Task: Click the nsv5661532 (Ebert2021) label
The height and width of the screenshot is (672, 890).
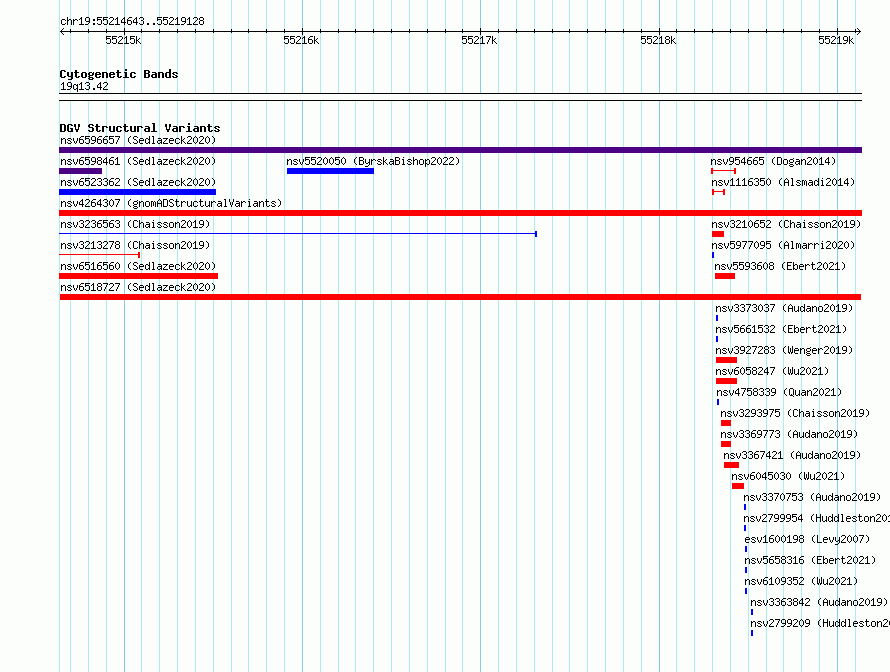Action: pos(781,329)
